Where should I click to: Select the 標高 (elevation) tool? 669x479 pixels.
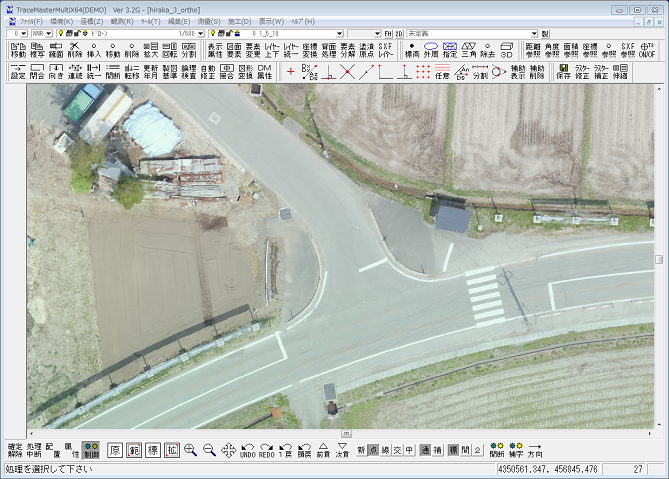click(x=412, y=50)
